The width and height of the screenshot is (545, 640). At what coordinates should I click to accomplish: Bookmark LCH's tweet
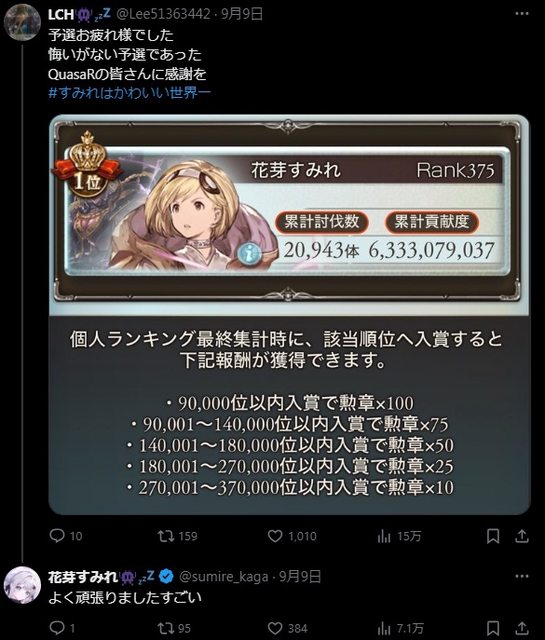click(493, 536)
